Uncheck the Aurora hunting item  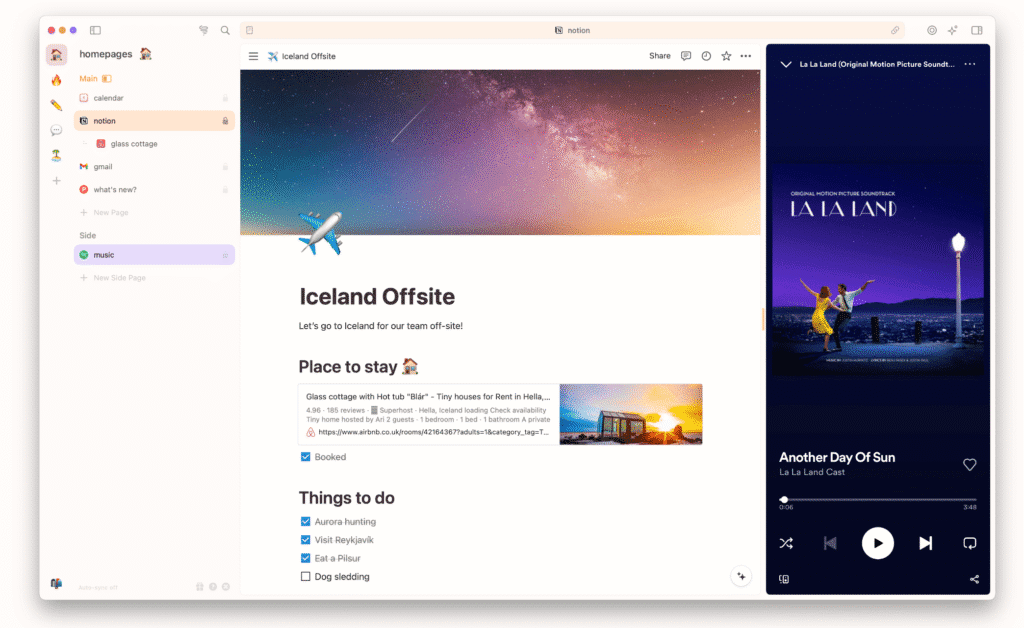tap(306, 522)
